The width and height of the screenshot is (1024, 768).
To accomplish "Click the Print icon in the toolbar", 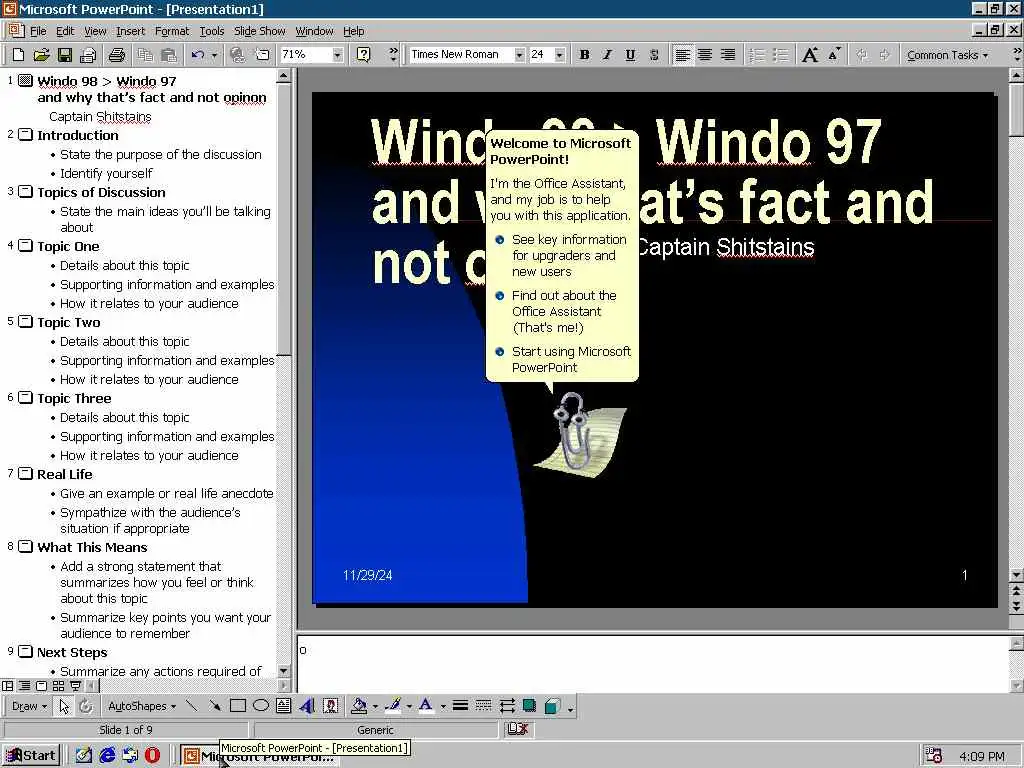I will coord(117,55).
